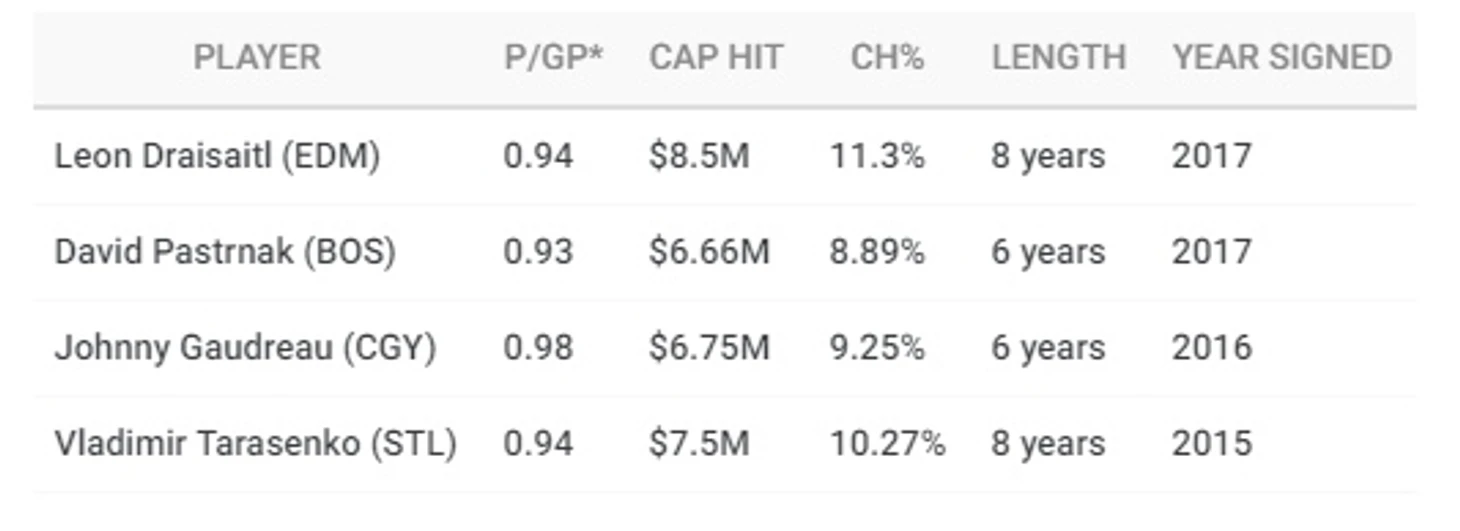This screenshot has width=1460, height=531.
Task: Click the $8.5M cap hit value
Action: click(x=698, y=156)
